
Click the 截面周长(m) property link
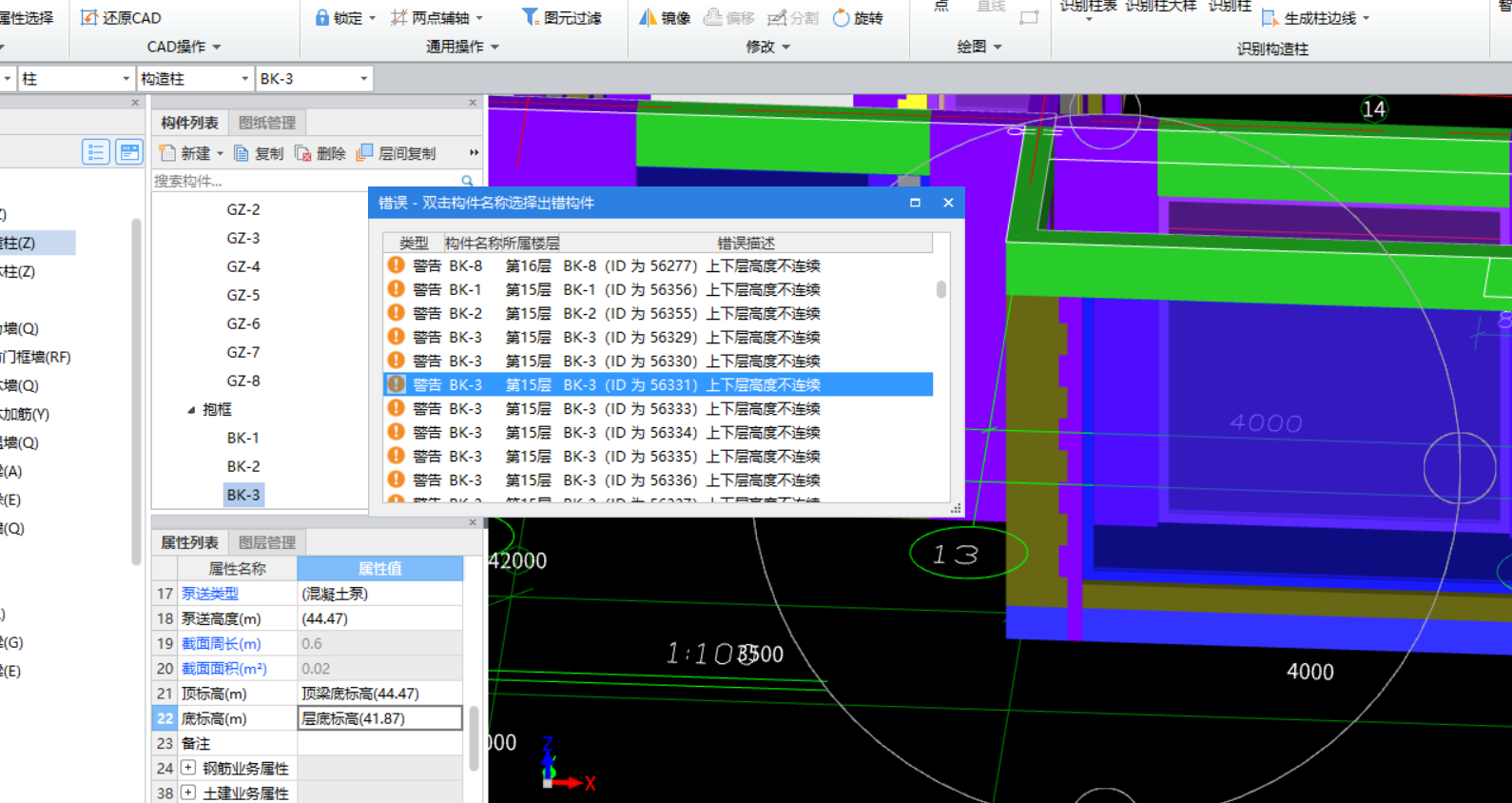(x=222, y=643)
